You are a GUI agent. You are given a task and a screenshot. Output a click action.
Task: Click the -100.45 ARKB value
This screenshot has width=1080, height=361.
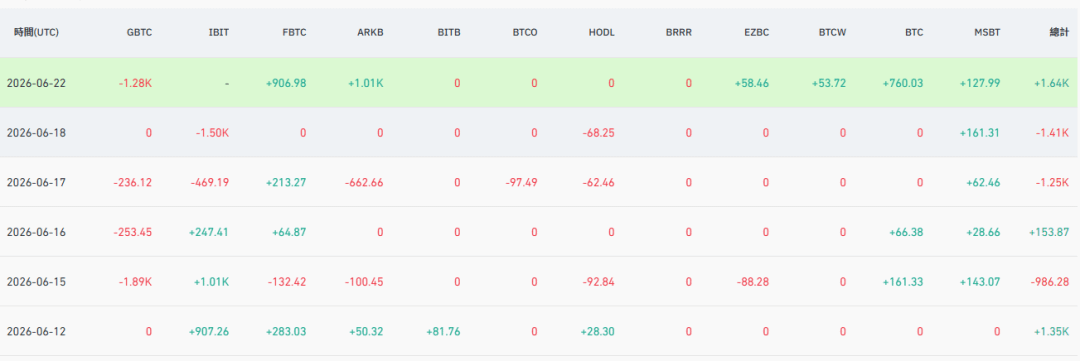tap(364, 282)
